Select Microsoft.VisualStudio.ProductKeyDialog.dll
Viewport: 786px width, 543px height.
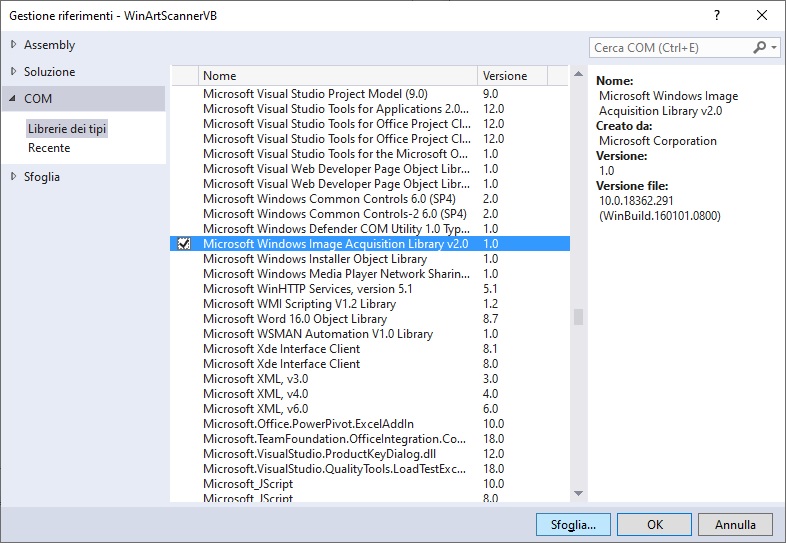[370, 454]
